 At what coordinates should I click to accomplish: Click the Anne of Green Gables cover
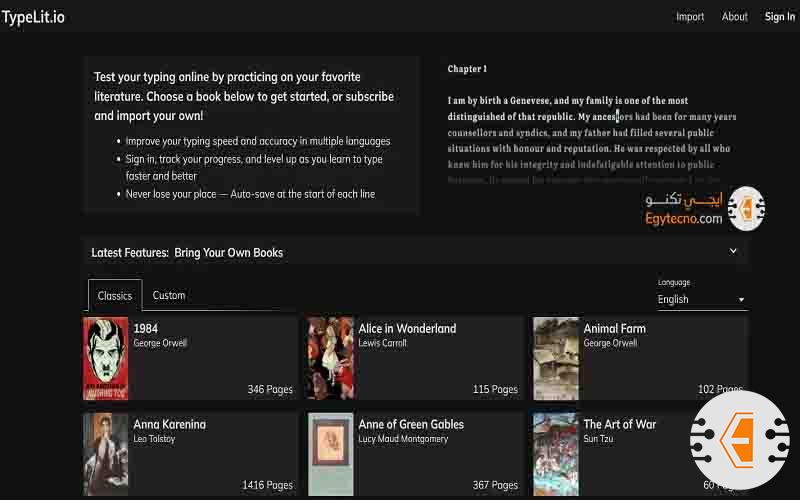point(331,454)
